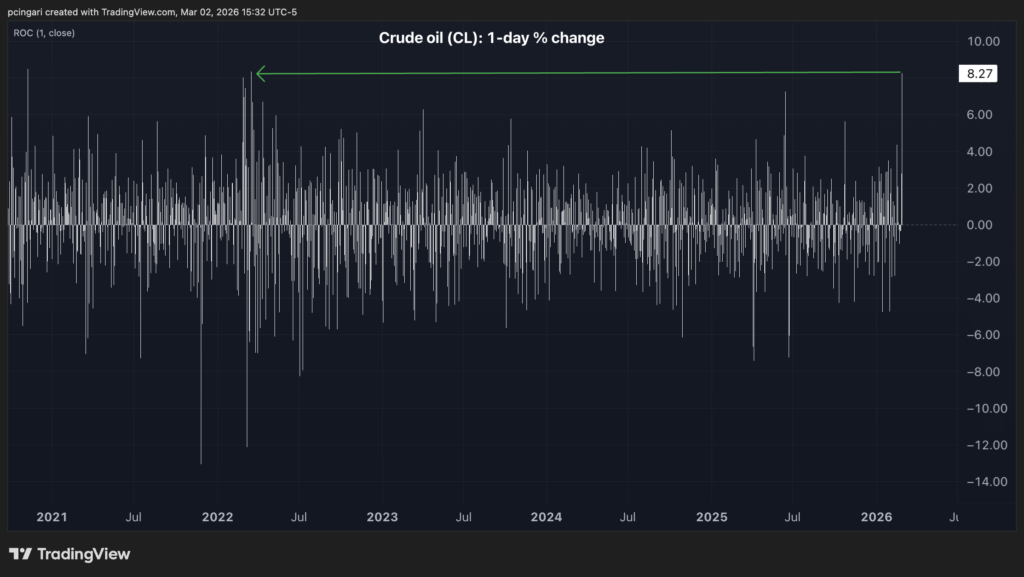1024x577 pixels.
Task: Open the TradingView wordmark link
Action: 84,554
